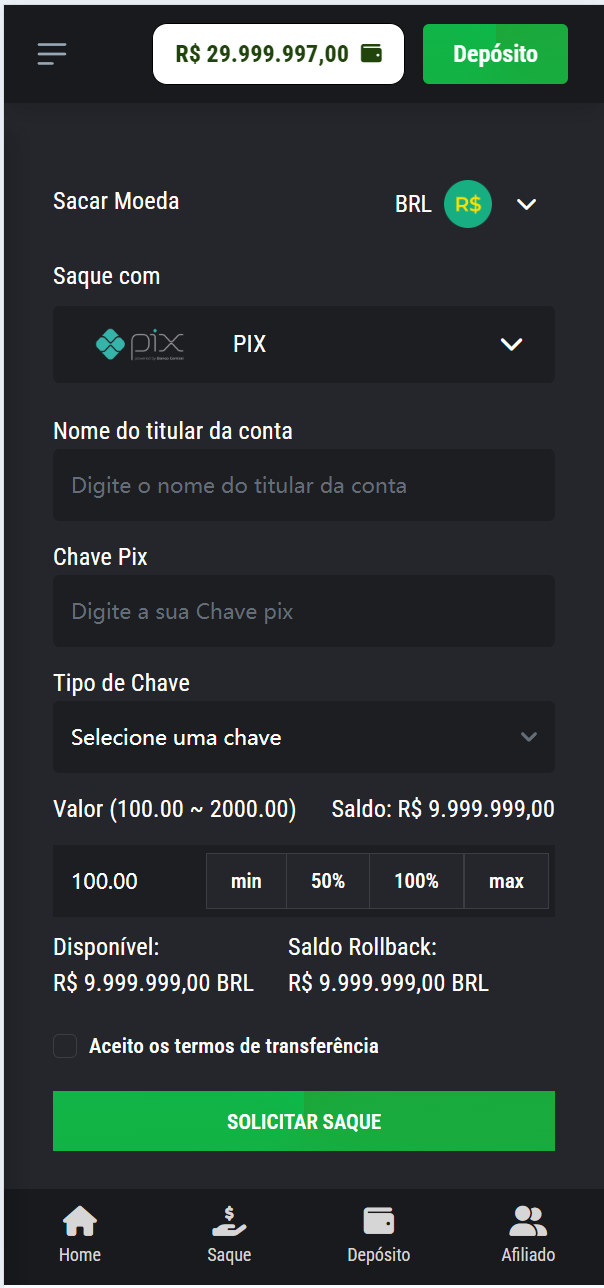
Task: Click the wallet icon beside balance
Action: 371,53
